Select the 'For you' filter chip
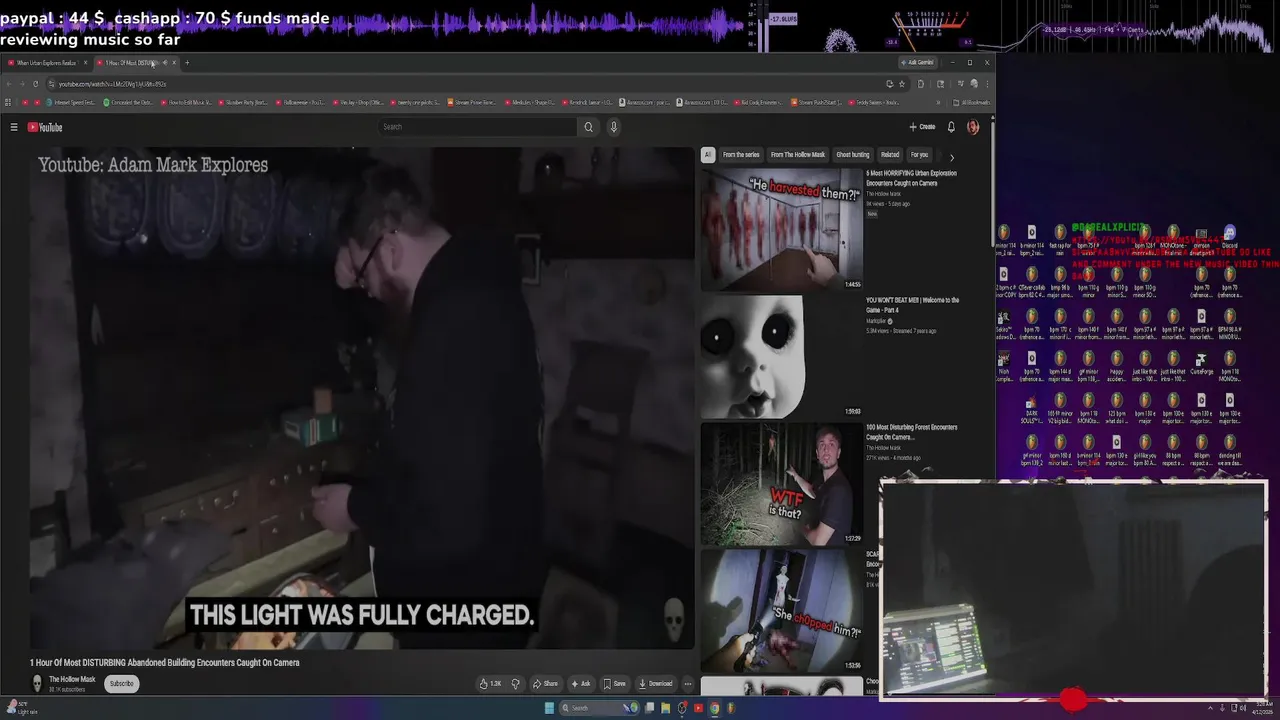This screenshot has width=1280, height=720. 919,155
